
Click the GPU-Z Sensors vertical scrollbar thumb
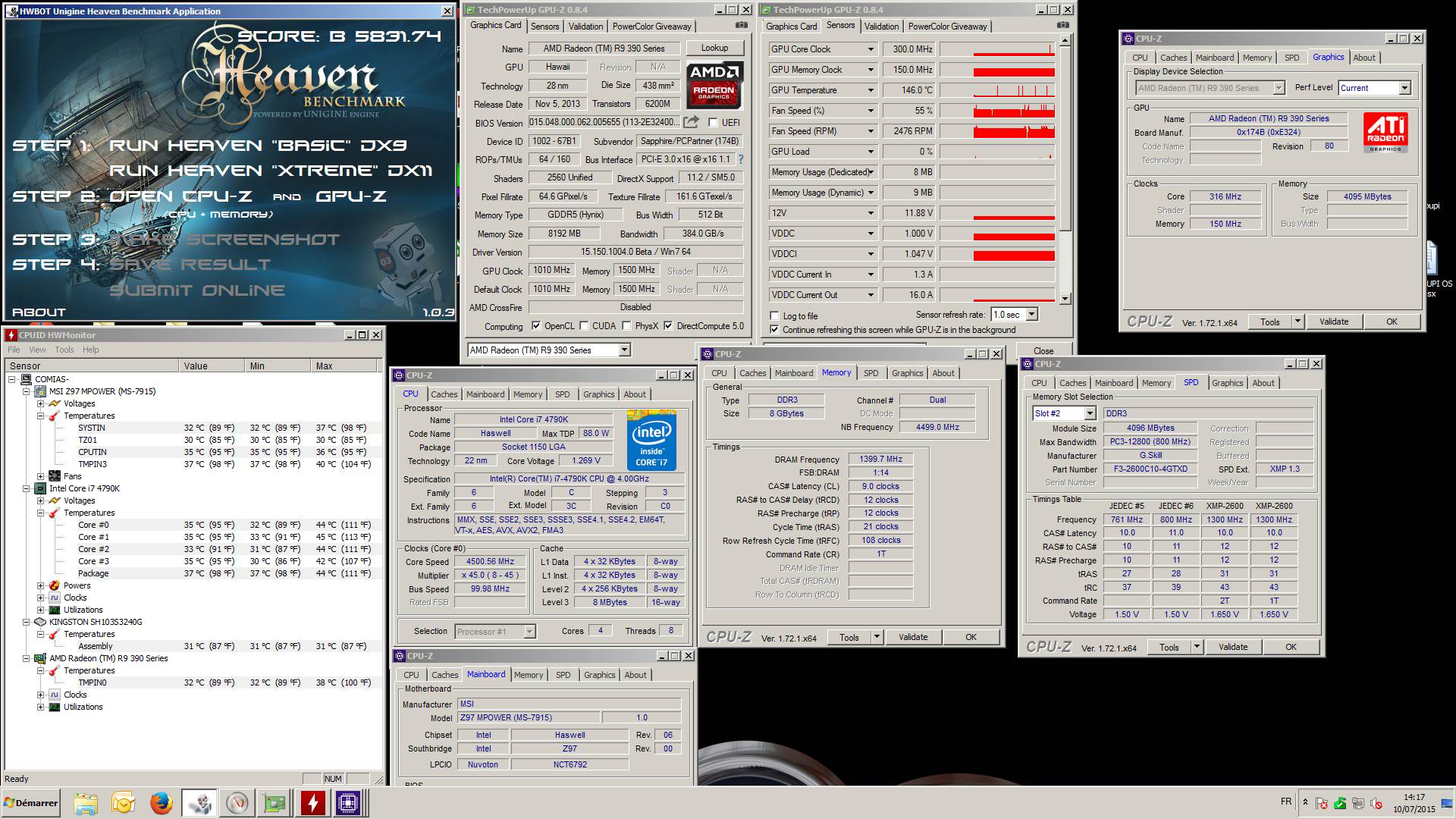(1065, 138)
